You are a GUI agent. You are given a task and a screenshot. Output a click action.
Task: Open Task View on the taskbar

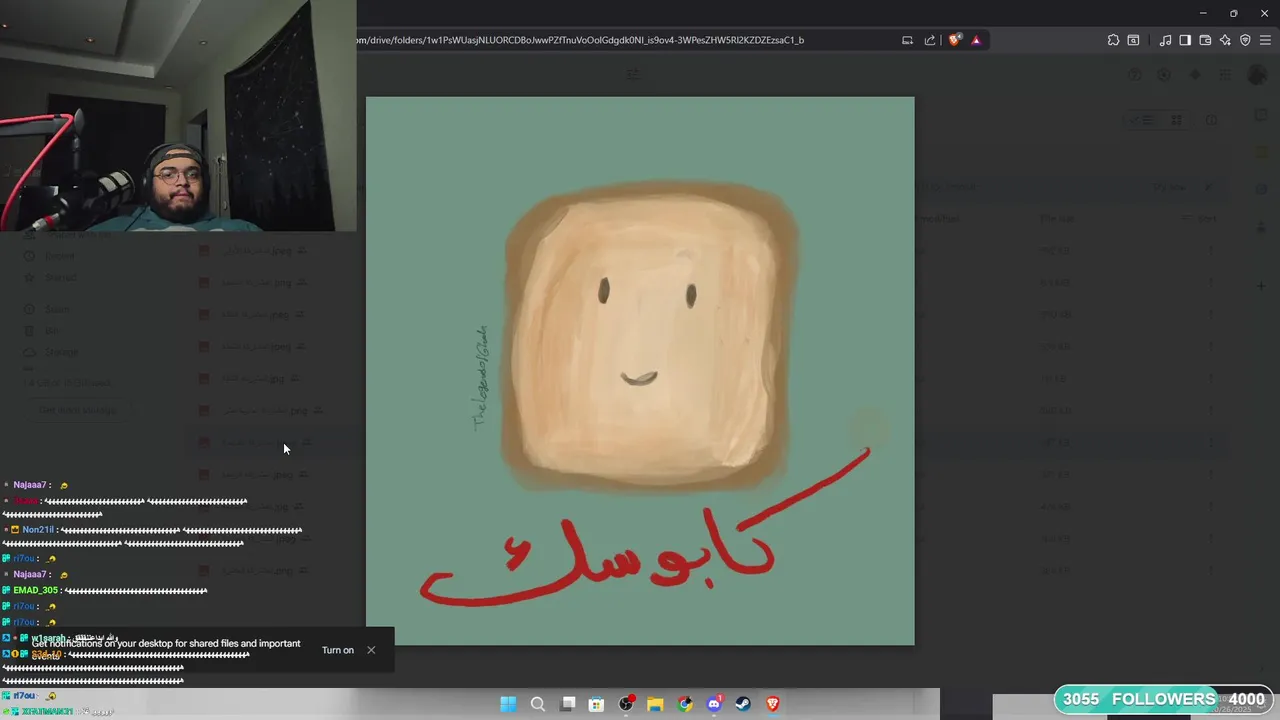[567, 704]
